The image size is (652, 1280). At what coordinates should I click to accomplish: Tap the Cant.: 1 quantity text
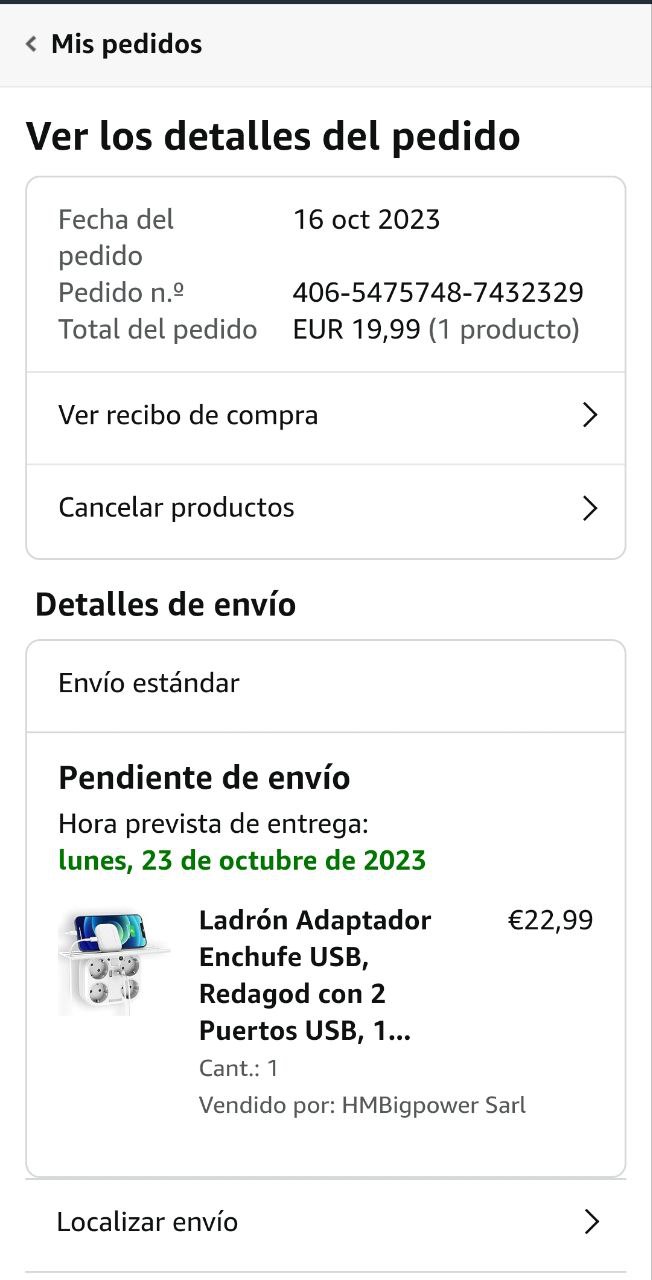238,1068
